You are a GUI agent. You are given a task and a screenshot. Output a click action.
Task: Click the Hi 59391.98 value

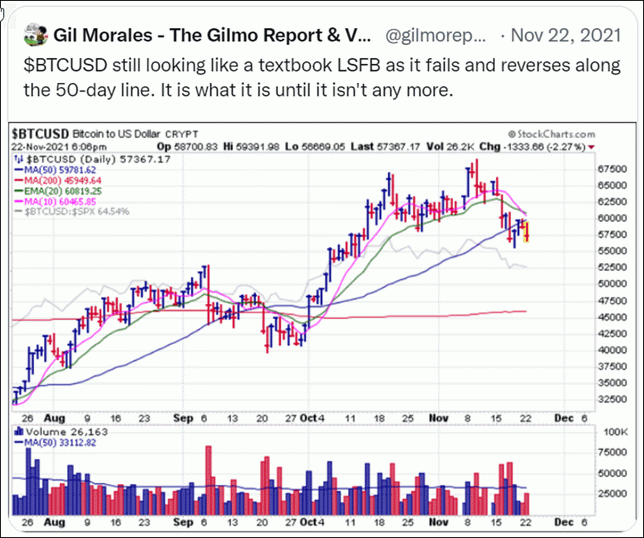[251, 147]
